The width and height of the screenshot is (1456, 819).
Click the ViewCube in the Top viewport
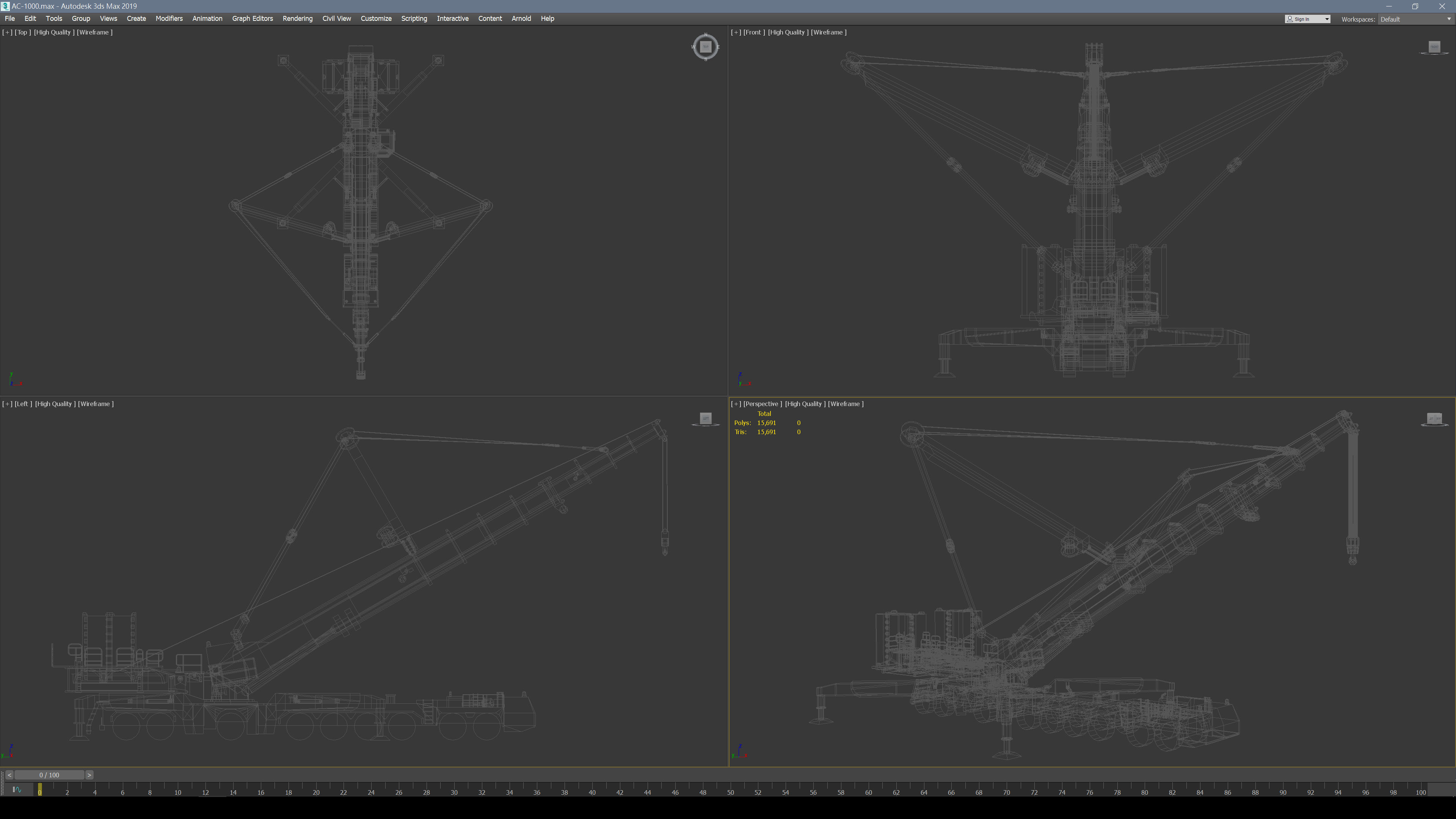click(x=705, y=47)
